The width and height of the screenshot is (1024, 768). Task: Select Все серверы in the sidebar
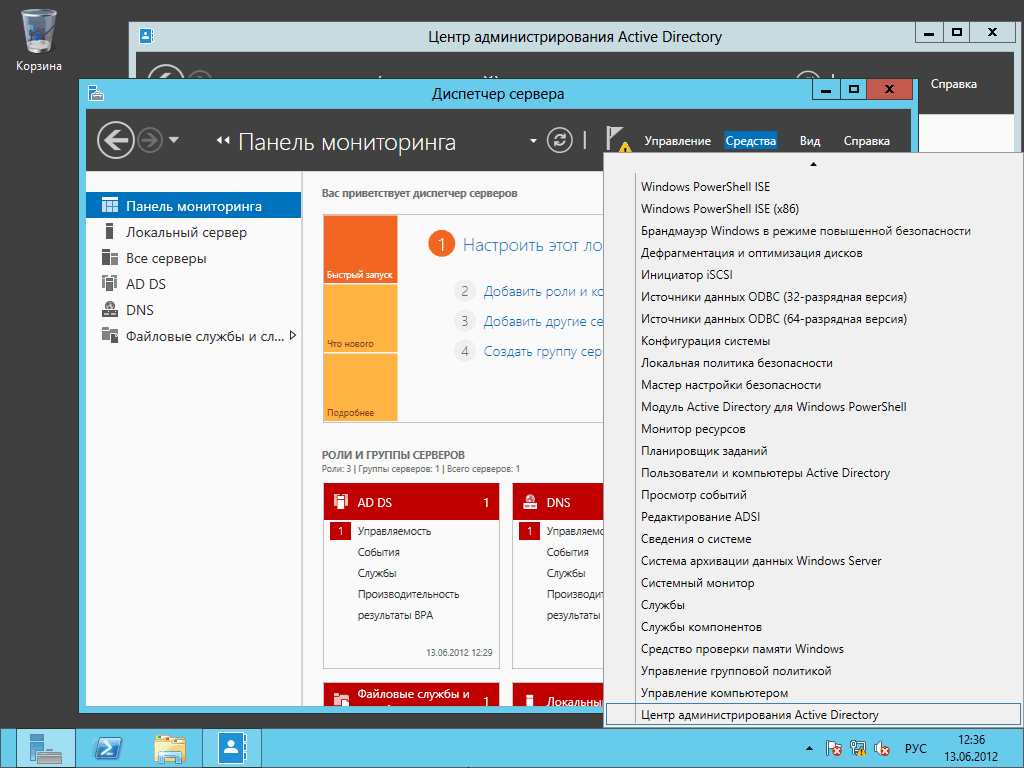193,258
